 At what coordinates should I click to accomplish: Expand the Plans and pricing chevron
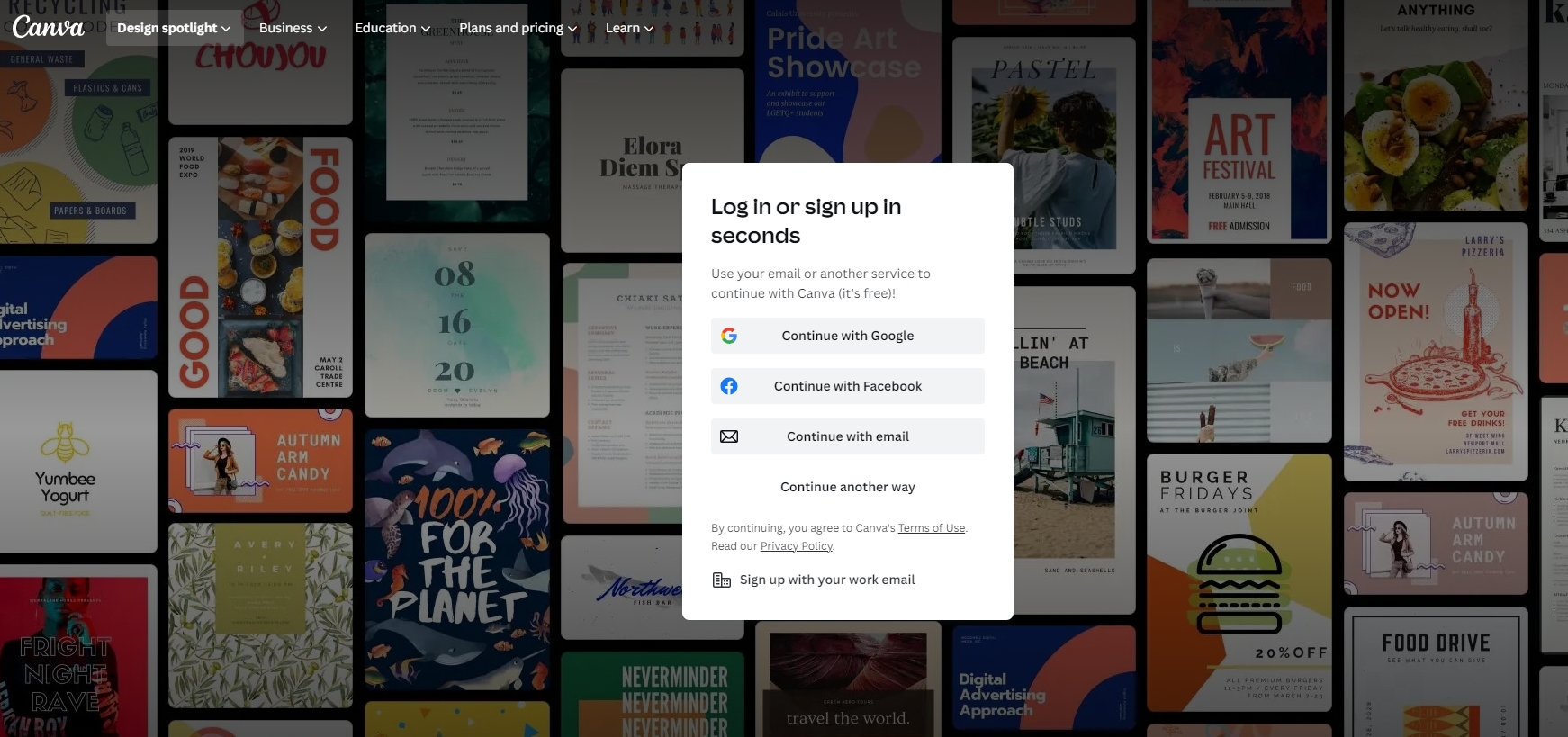(x=572, y=29)
